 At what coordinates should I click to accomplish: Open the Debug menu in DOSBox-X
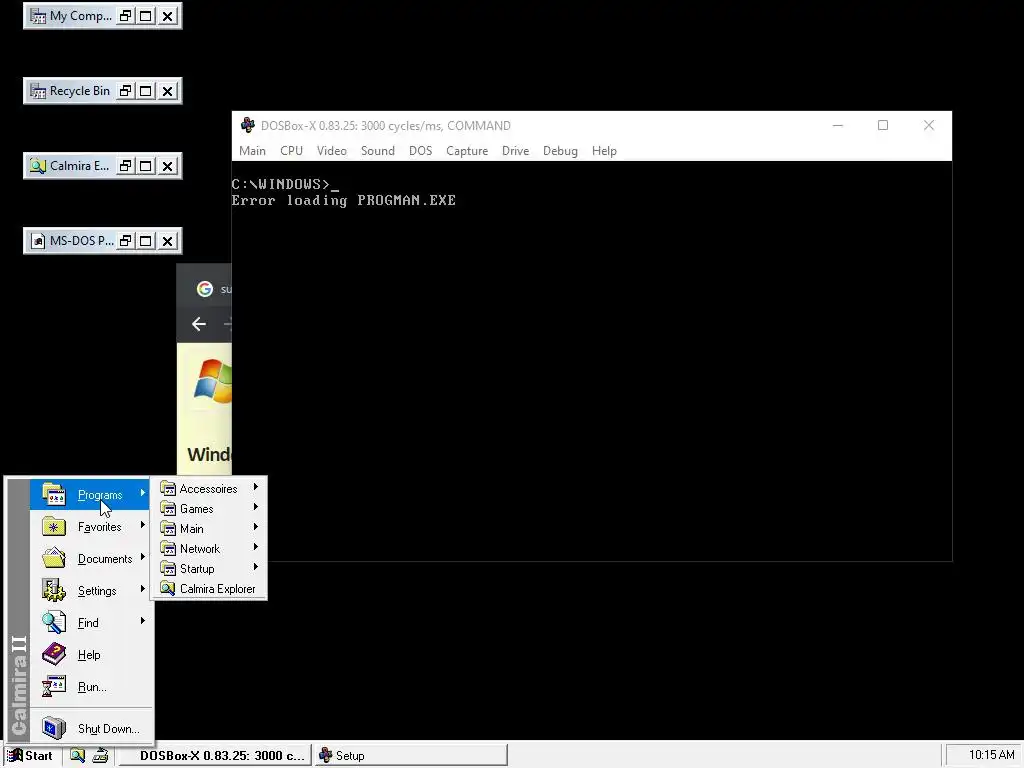[560, 151]
